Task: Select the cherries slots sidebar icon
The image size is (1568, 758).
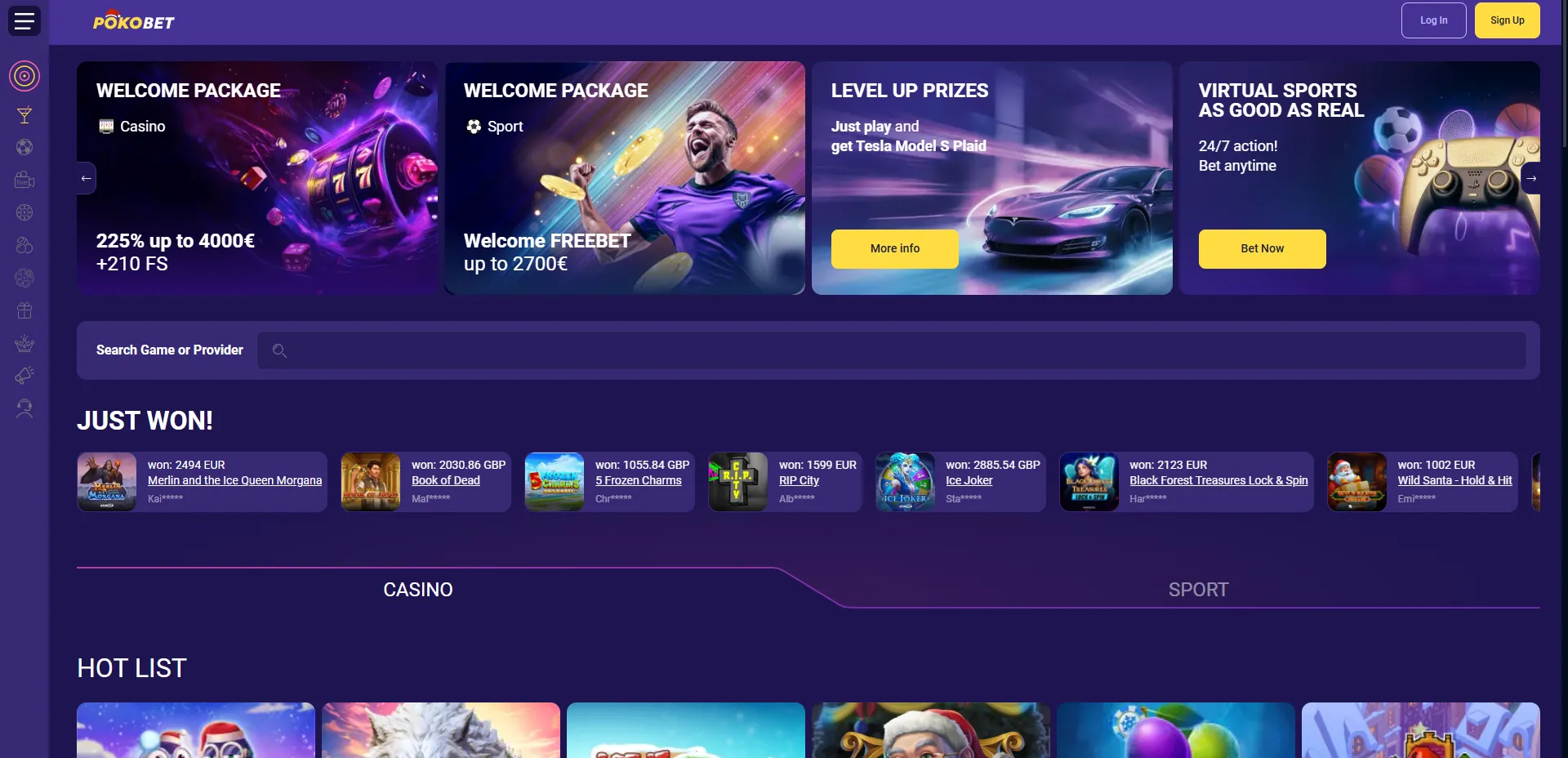Action: 24,245
